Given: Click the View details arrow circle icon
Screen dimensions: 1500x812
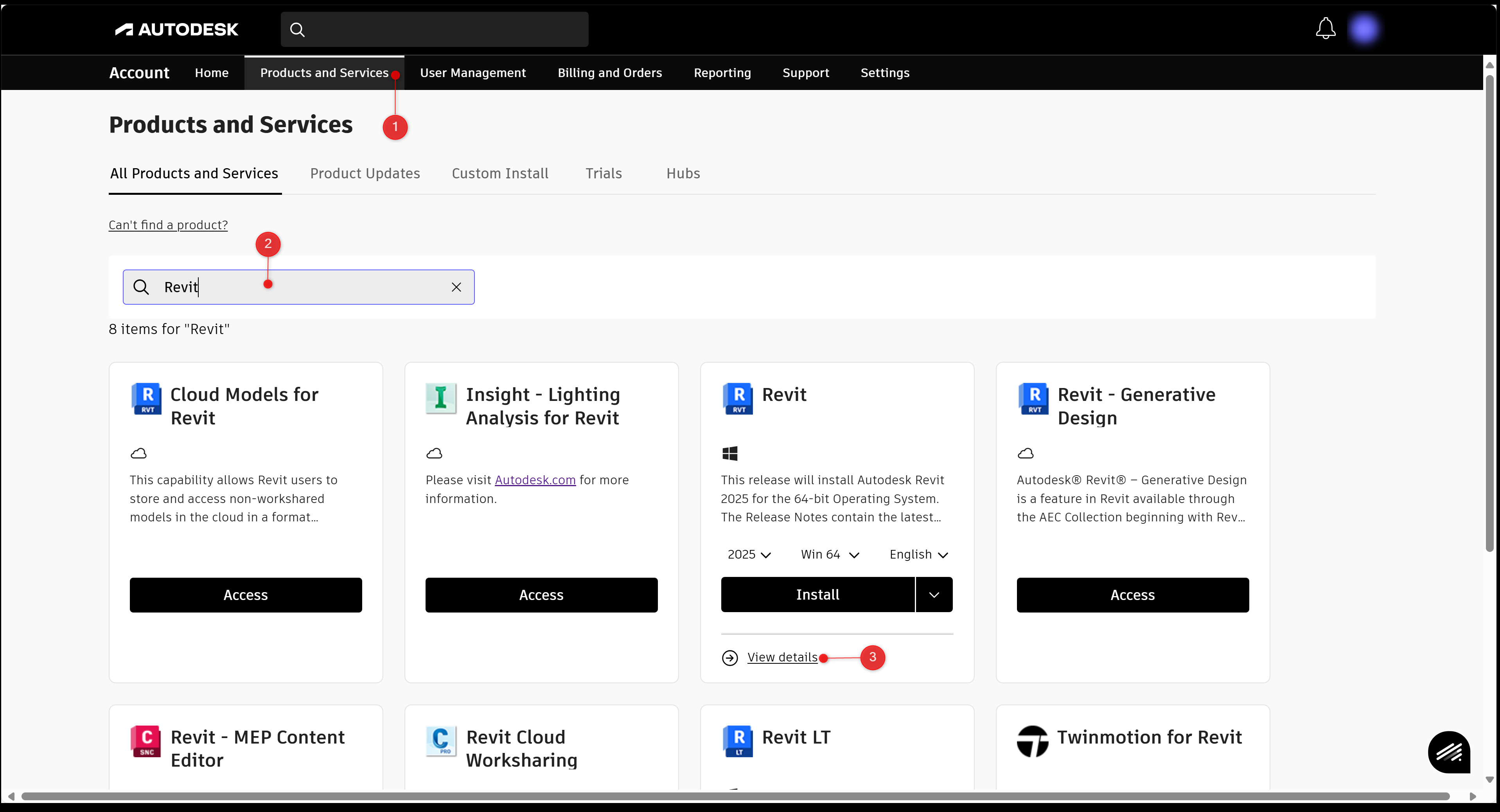Looking at the screenshot, I should 729,658.
